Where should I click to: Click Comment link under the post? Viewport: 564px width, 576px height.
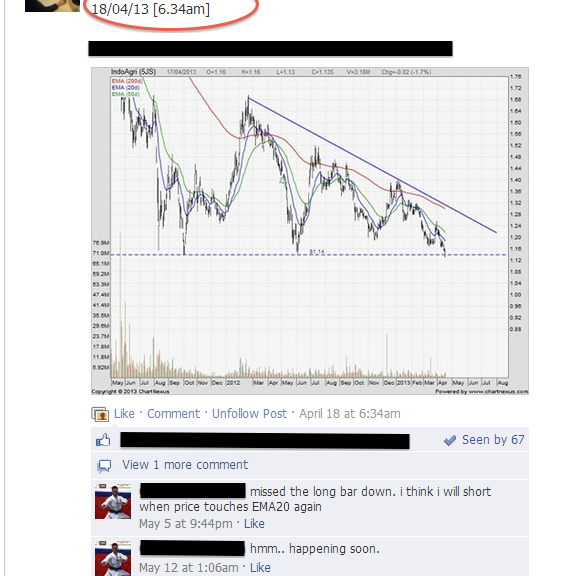point(173,414)
